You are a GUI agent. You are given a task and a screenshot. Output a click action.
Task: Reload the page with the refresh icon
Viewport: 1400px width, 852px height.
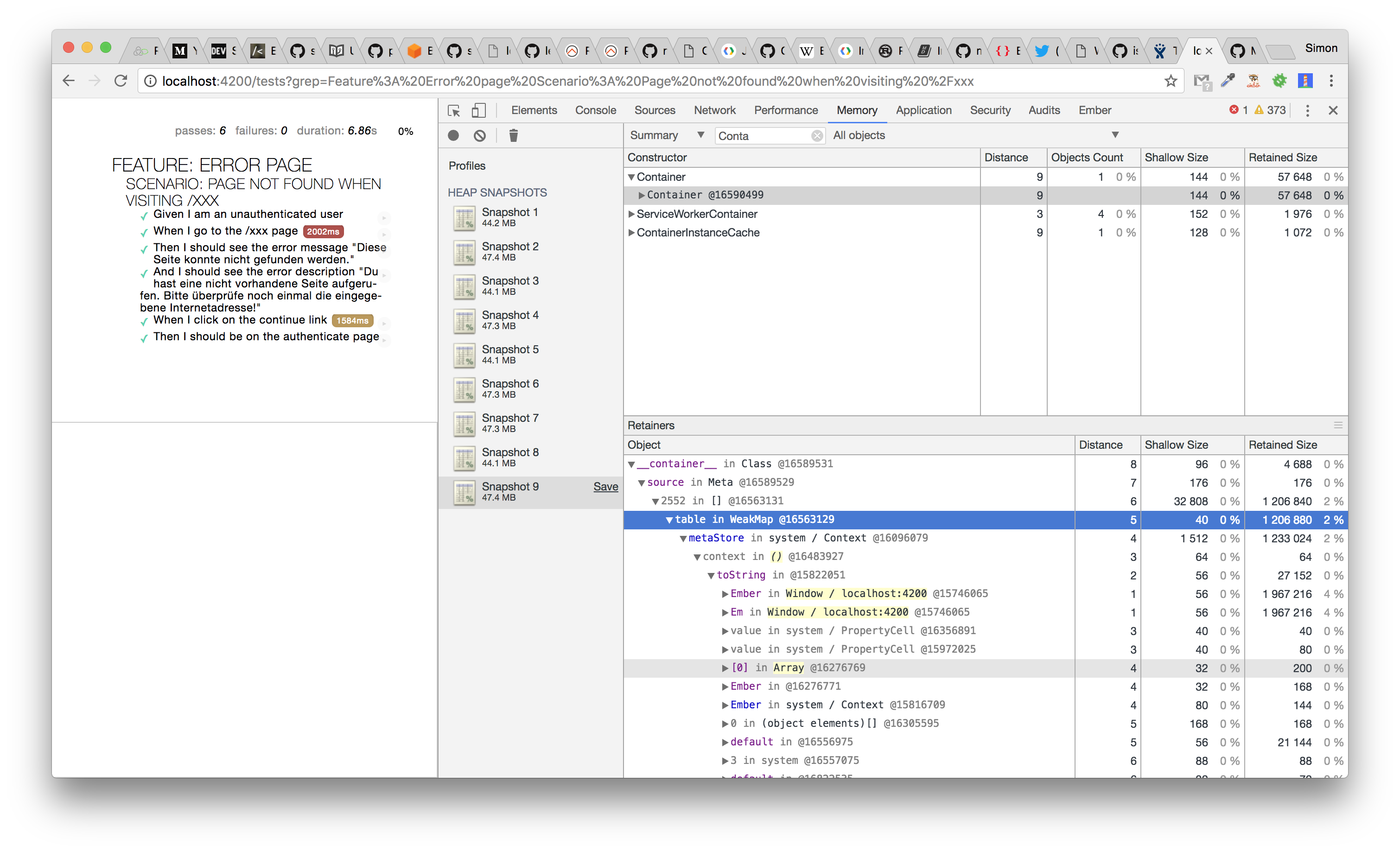[121, 81]
